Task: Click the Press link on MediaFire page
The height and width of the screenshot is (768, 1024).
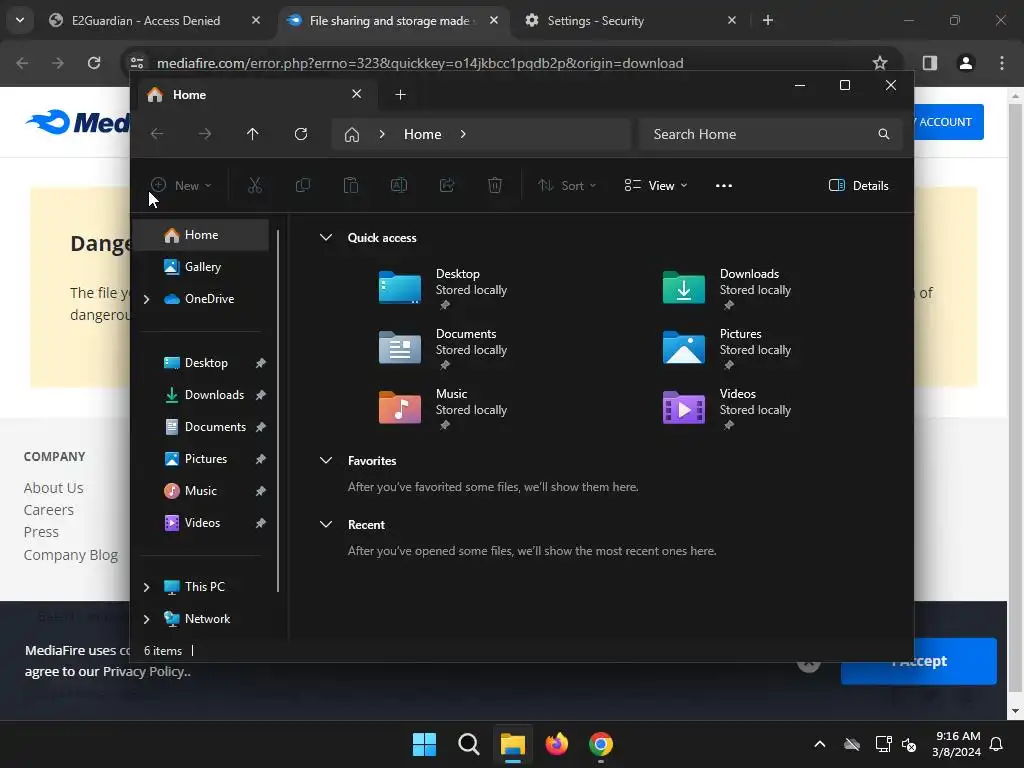Action: tap(41, 532)
